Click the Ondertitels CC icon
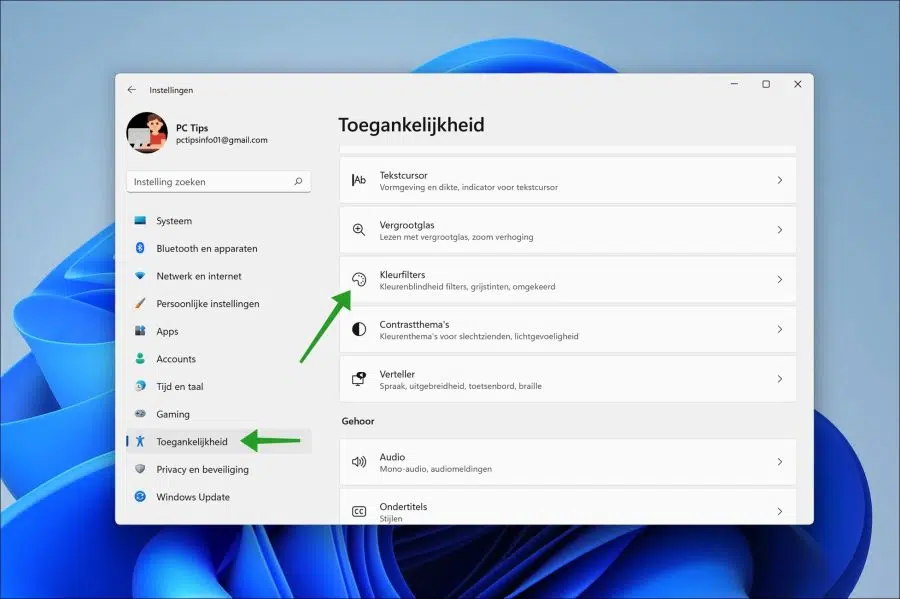This screenshot has height=599, width=900. click(x=359, y=511)
